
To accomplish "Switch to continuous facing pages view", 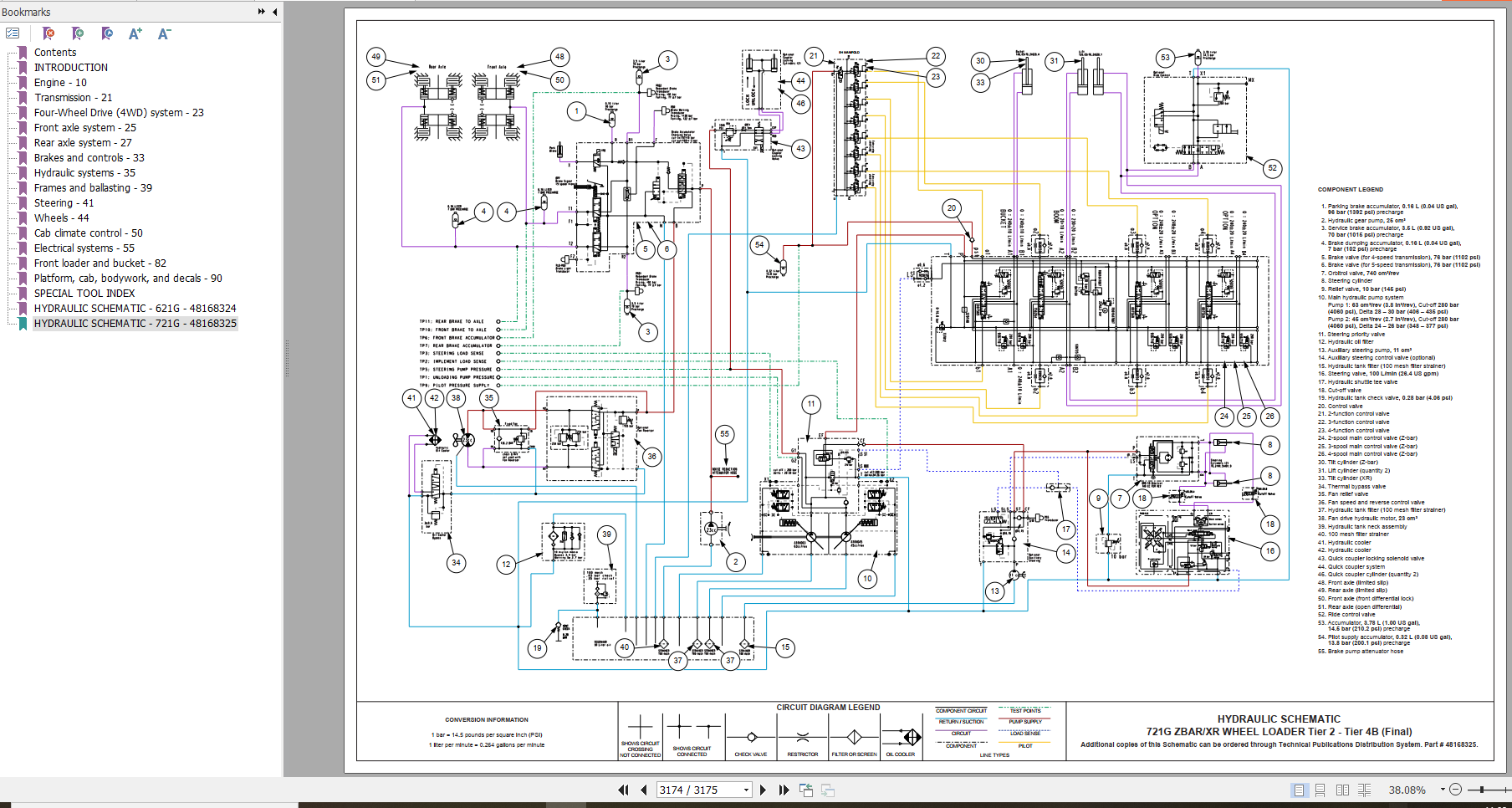I will [1365, 790].
